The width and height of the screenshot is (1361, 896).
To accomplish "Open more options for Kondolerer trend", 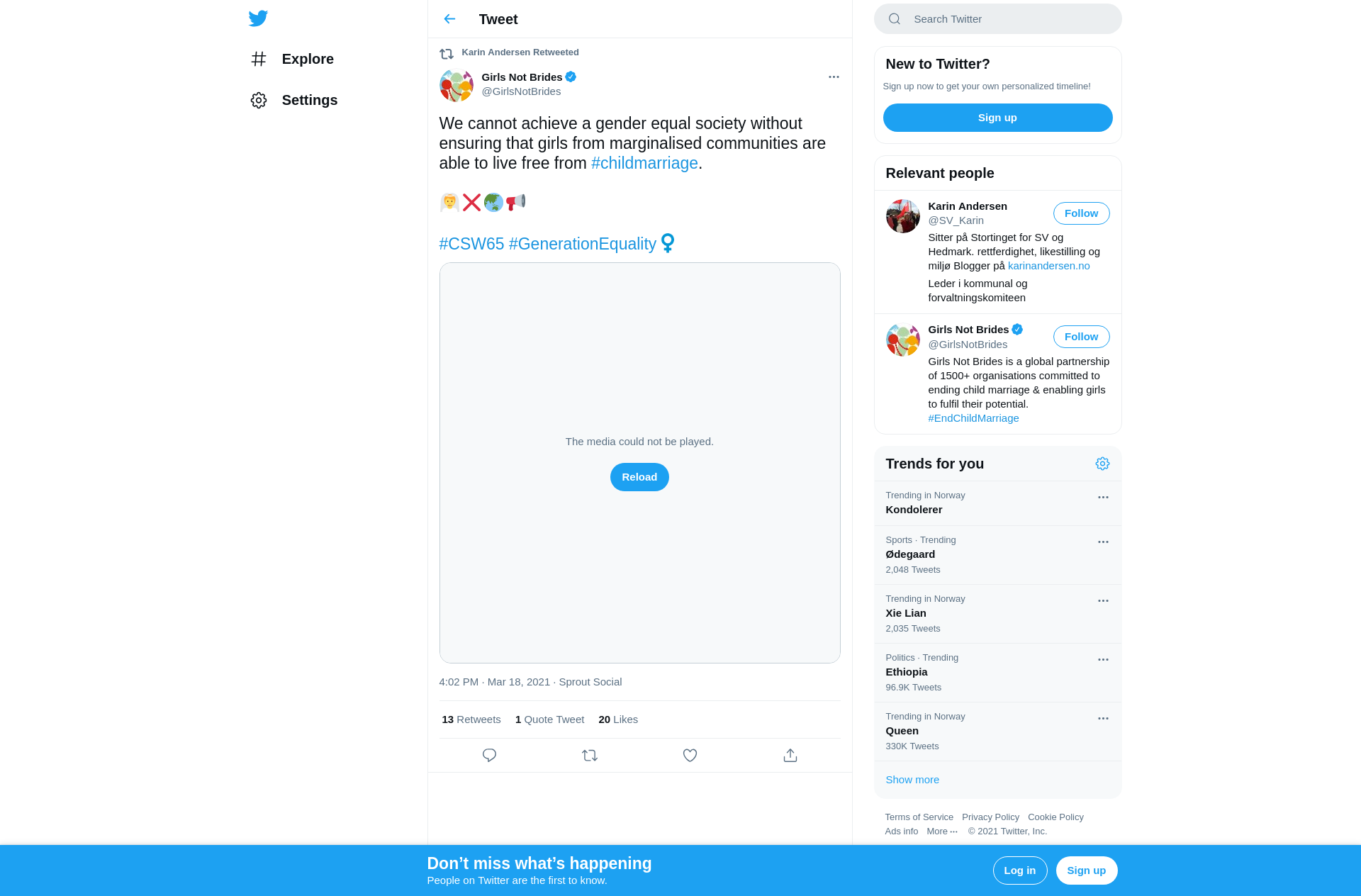I will [1103, 497].
